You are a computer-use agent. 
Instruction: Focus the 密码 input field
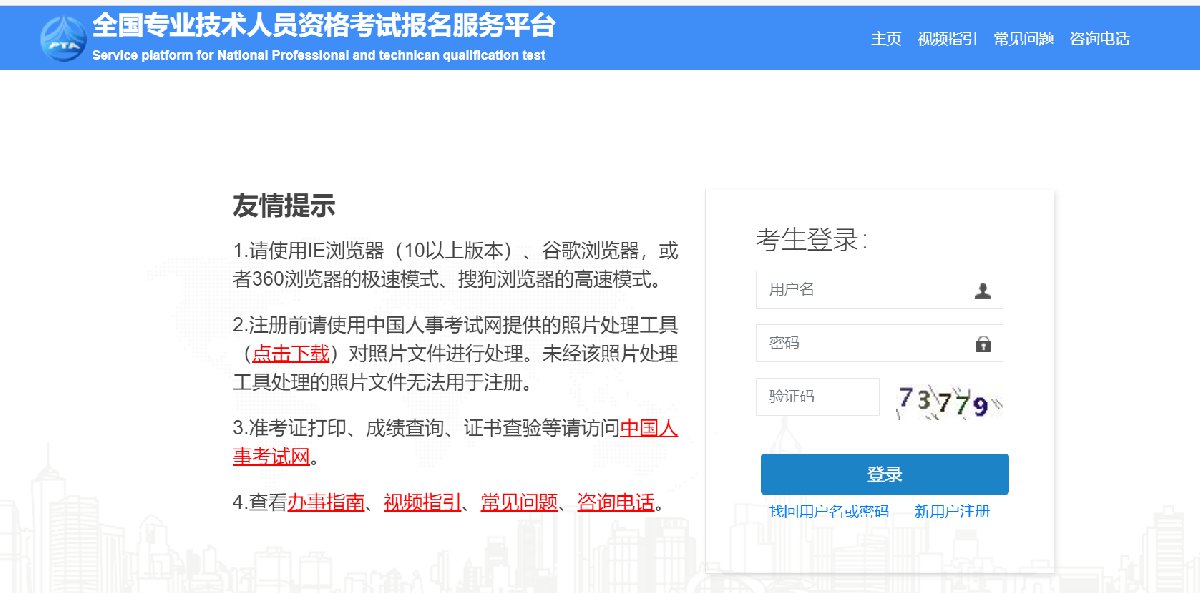point(879,343)
